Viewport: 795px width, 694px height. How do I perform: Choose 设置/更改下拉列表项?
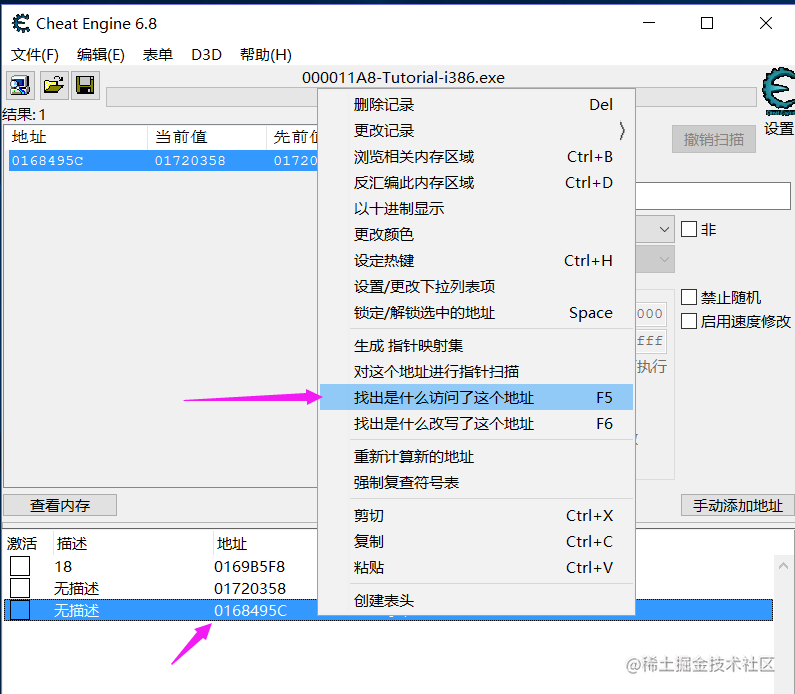(x=477, y=286)
